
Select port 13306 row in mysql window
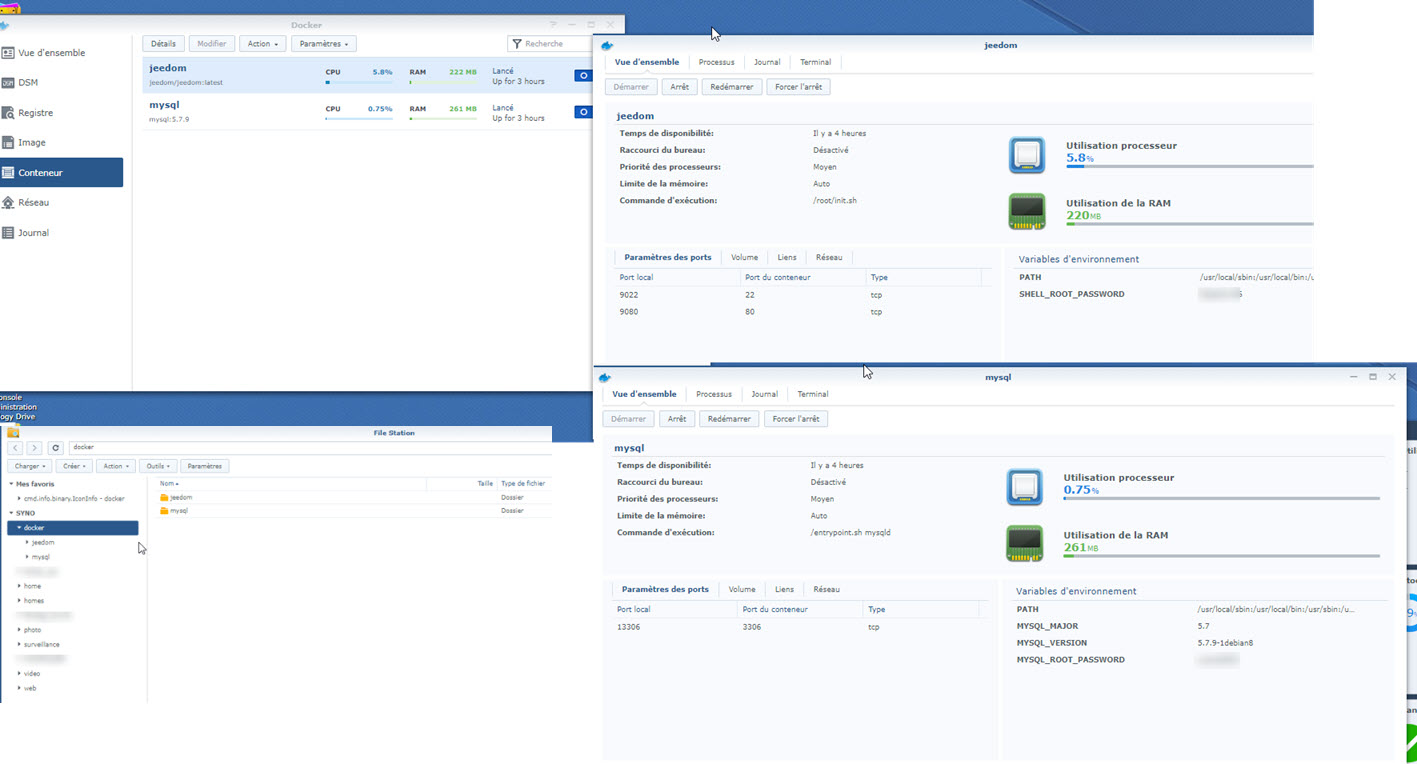801,627
